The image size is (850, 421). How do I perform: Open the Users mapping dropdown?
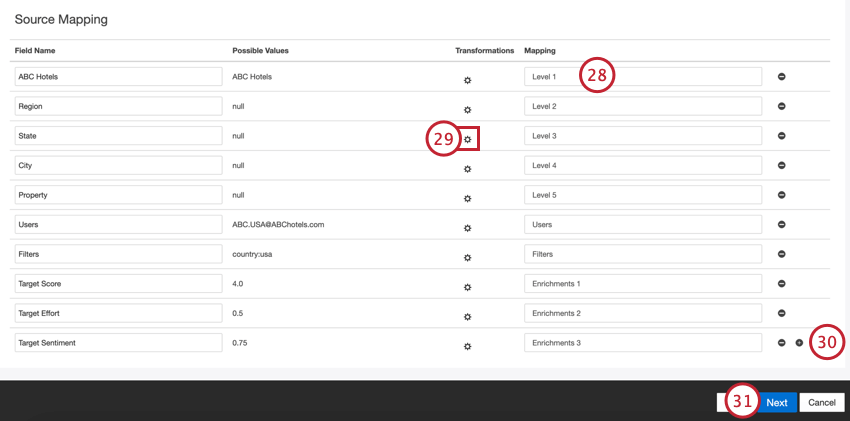643,224
